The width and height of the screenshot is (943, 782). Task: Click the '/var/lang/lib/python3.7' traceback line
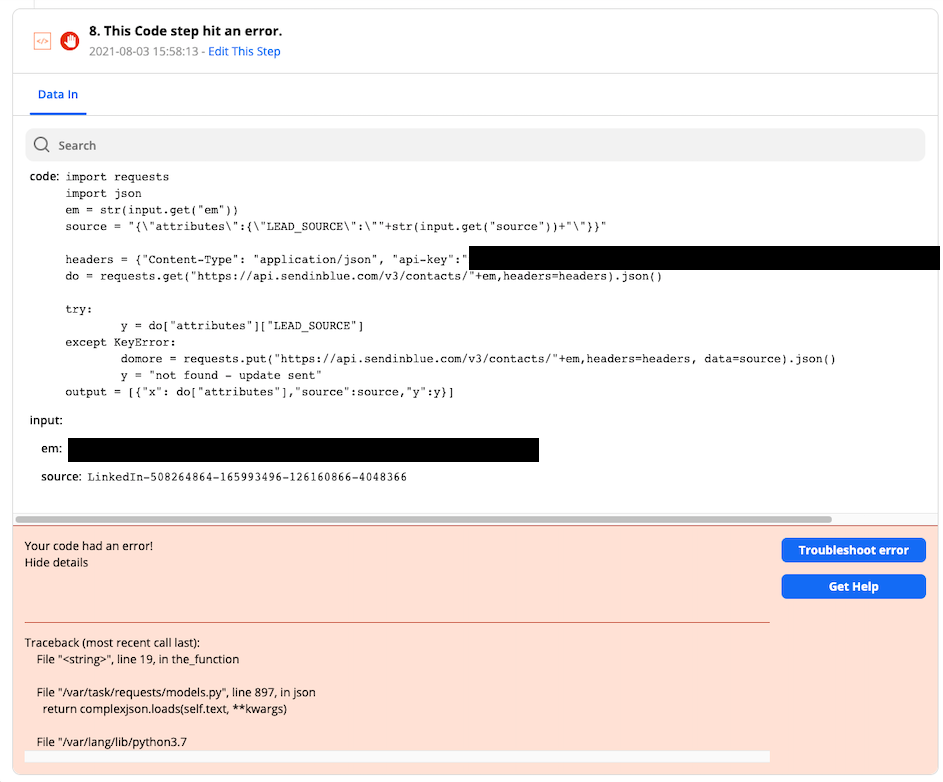pyautogui.click(x=112, y=742)
